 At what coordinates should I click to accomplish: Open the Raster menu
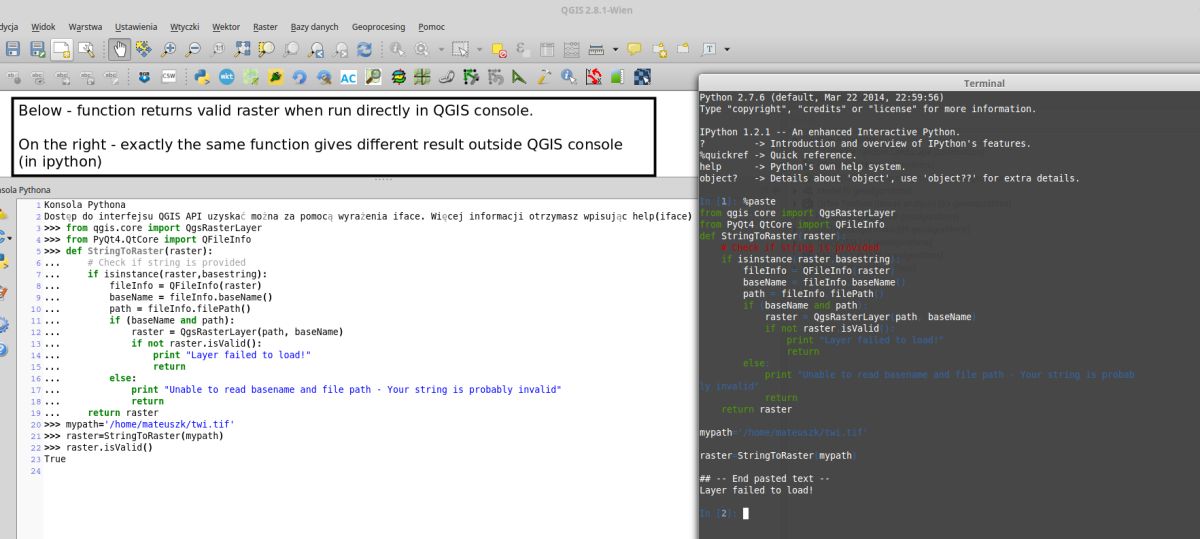click(265, 27)
